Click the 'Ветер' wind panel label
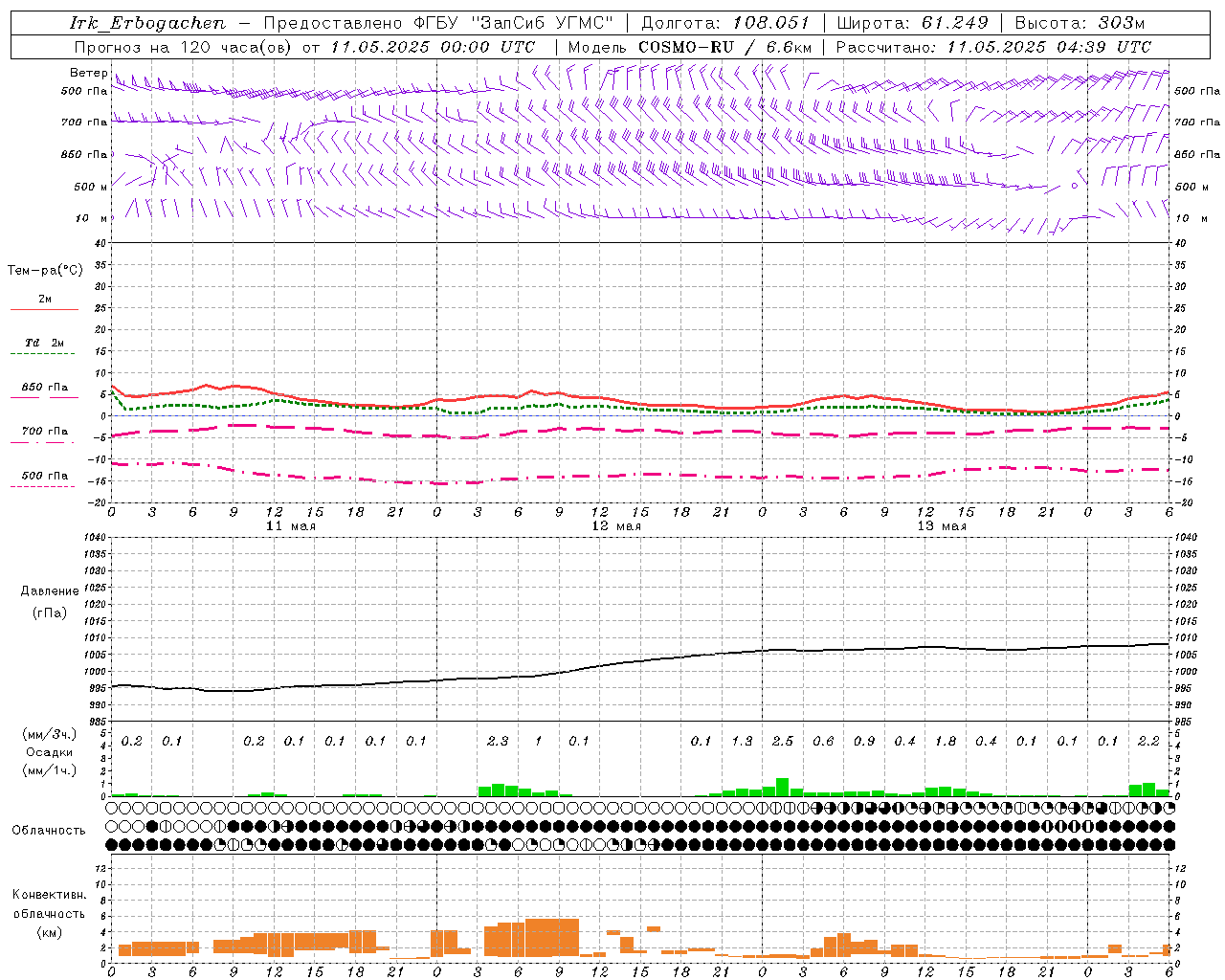 pos(88,73)
